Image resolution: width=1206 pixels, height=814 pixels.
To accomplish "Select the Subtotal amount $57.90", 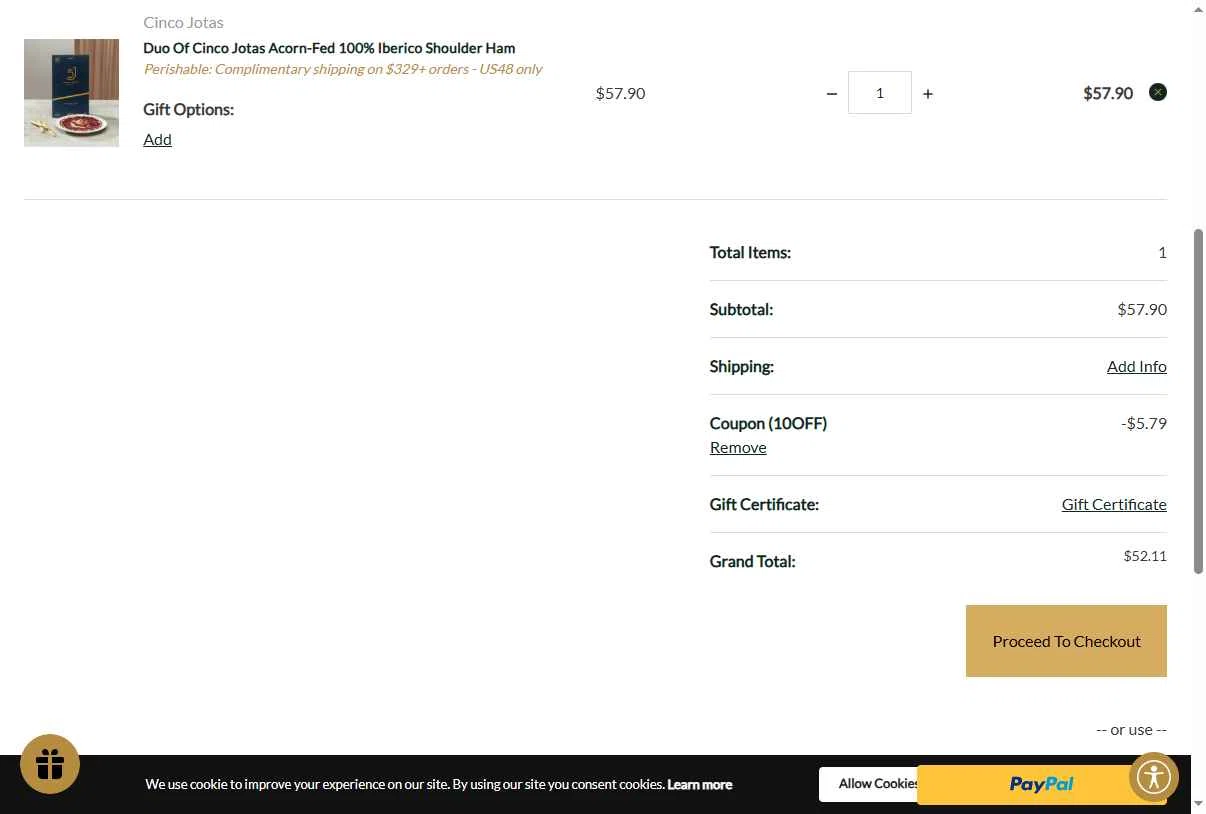I will coord(1142,309).
